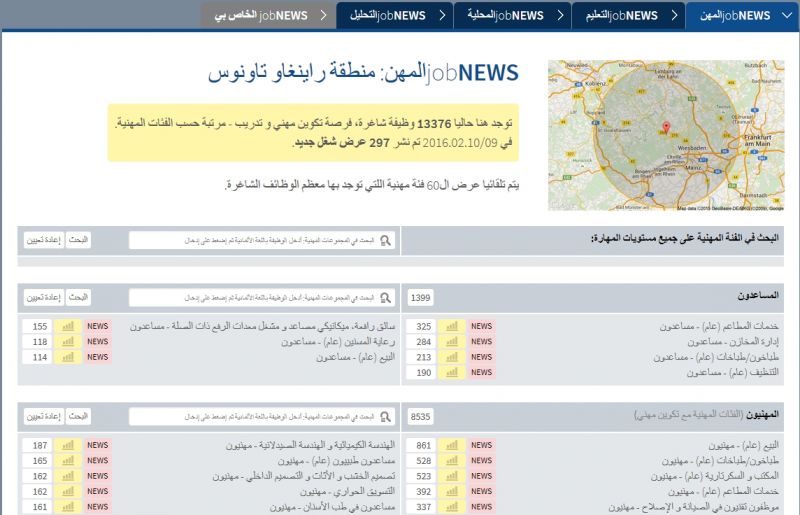The width and height of the screenshot is (800, 515).
Task: Open chart icon for row with count 187
Action: coord(68,445)
